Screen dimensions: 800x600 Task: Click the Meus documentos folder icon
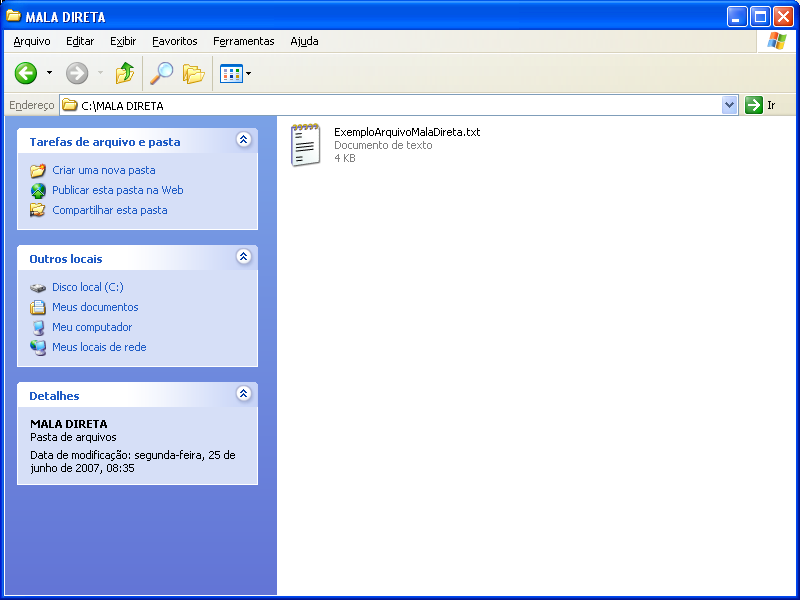(x=38, y=307)
